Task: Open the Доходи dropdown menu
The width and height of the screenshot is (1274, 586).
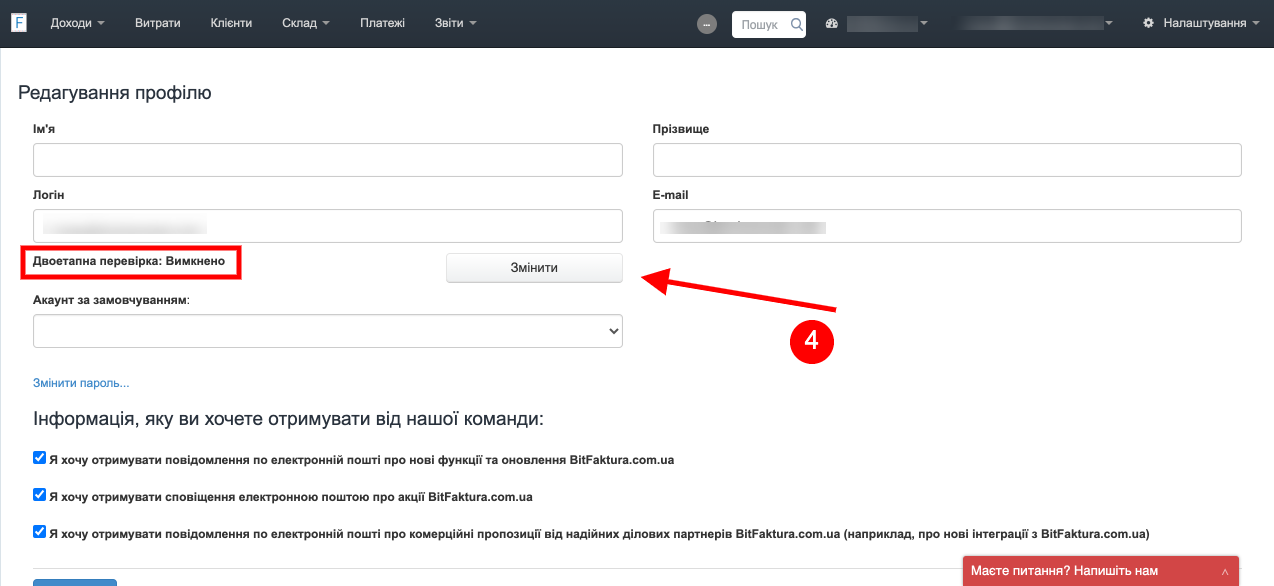Action: 77,23
